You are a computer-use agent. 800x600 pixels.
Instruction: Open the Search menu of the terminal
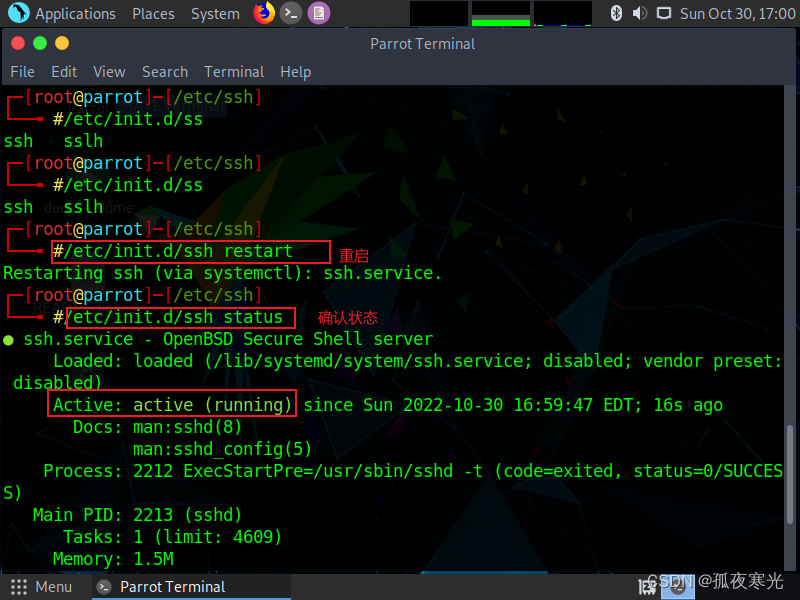tap(165, 71)
